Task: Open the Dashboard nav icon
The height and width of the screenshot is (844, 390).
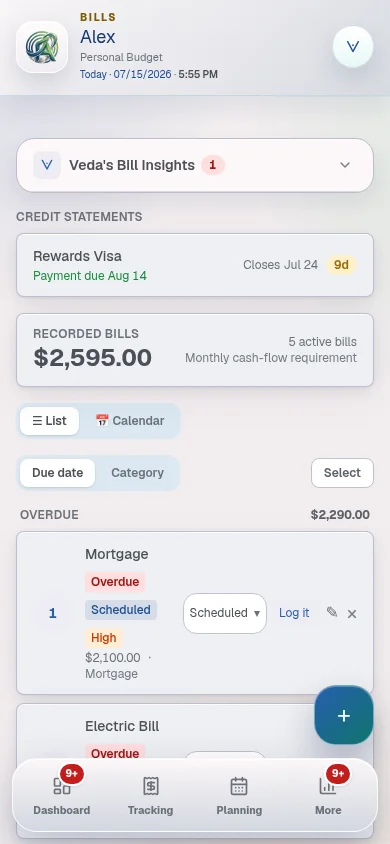Action: click(x=62, y=786)
